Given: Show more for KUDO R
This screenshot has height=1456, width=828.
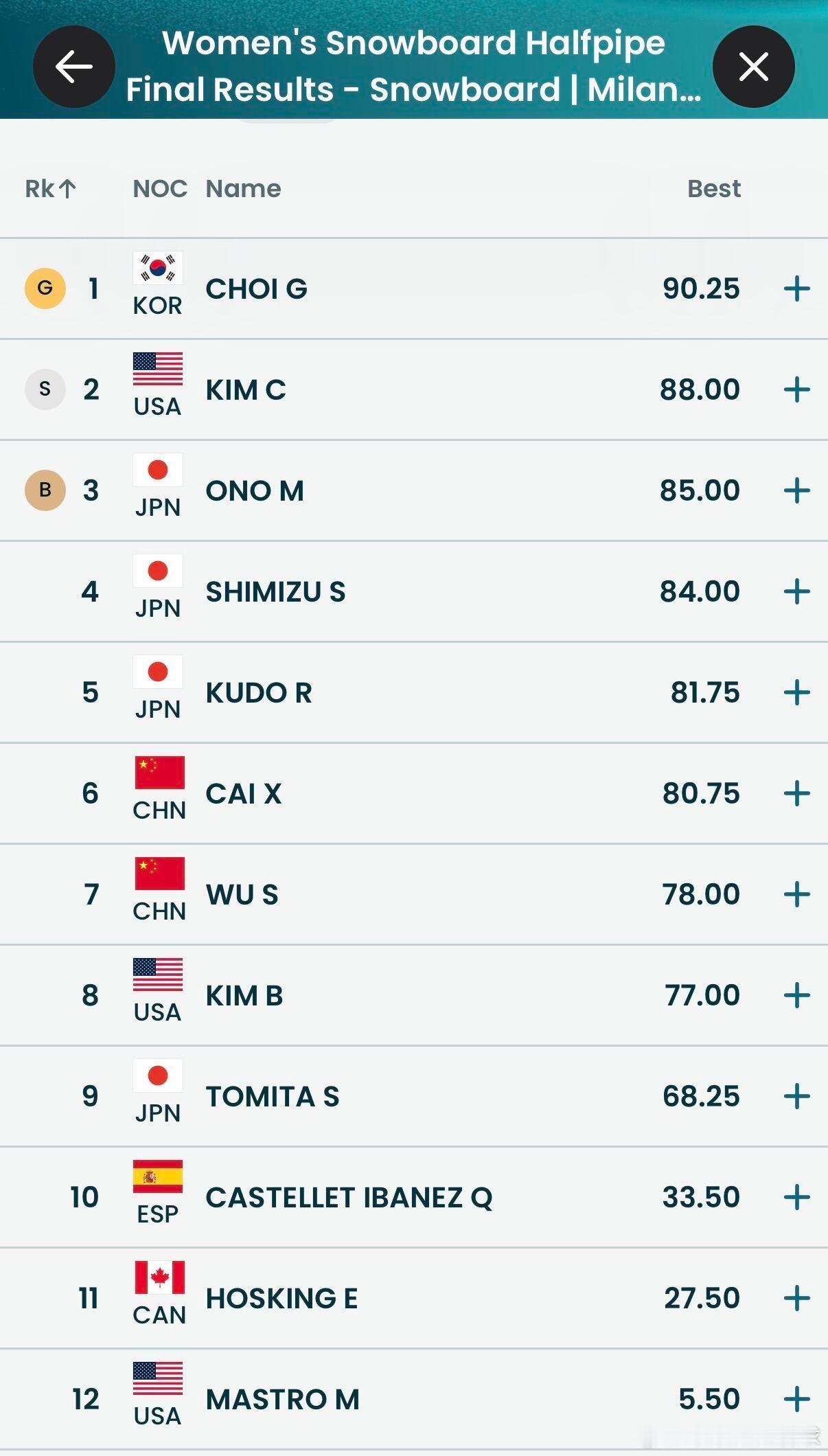Looking at the screenshot, I should 796,692.
